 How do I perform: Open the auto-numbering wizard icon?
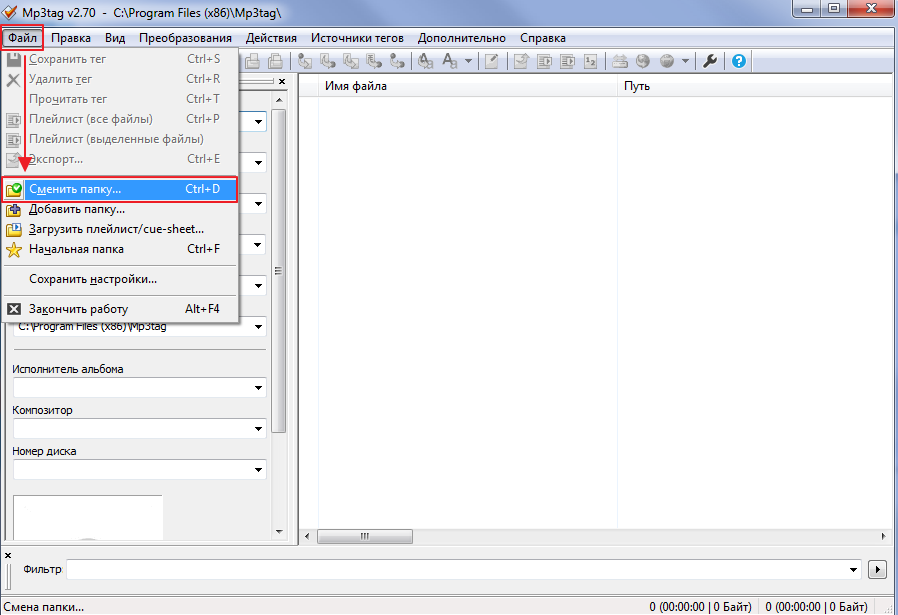(590, 61)
